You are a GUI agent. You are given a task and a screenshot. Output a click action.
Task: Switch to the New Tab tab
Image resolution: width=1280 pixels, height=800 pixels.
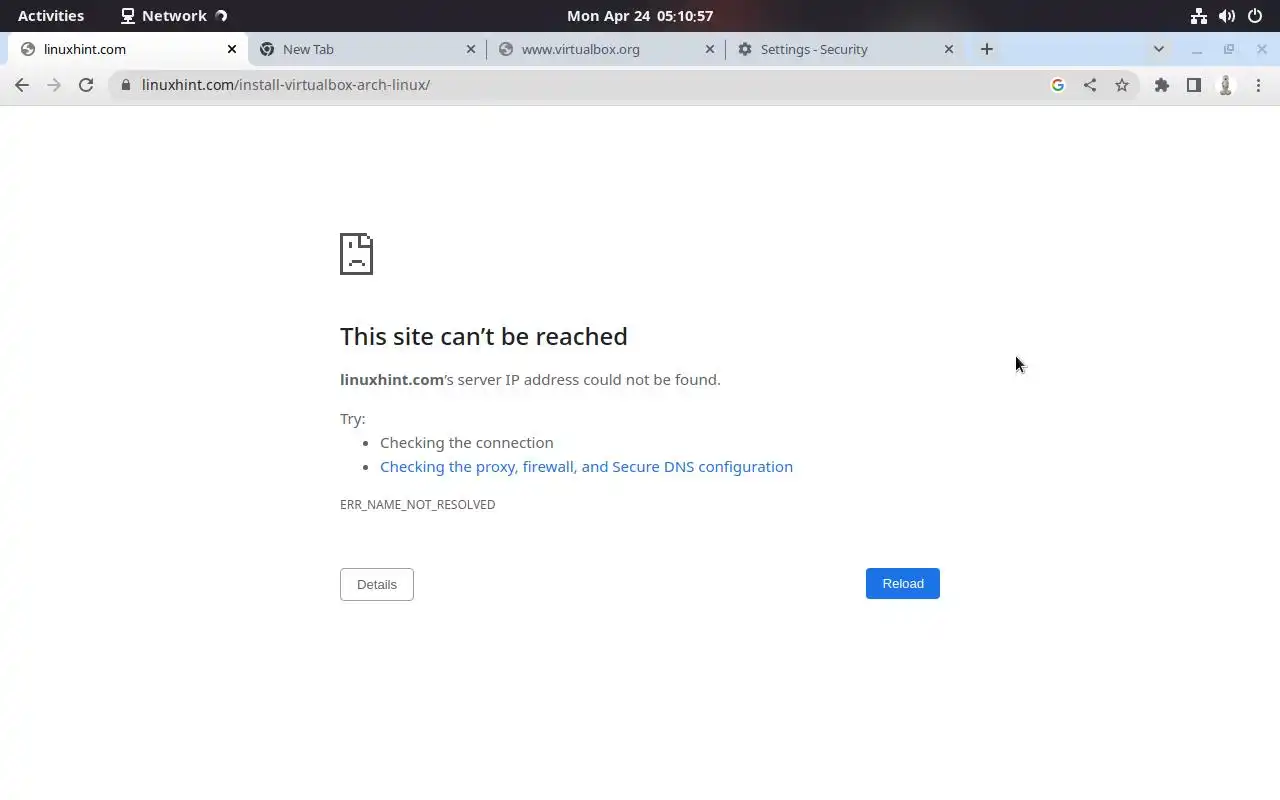366,49
